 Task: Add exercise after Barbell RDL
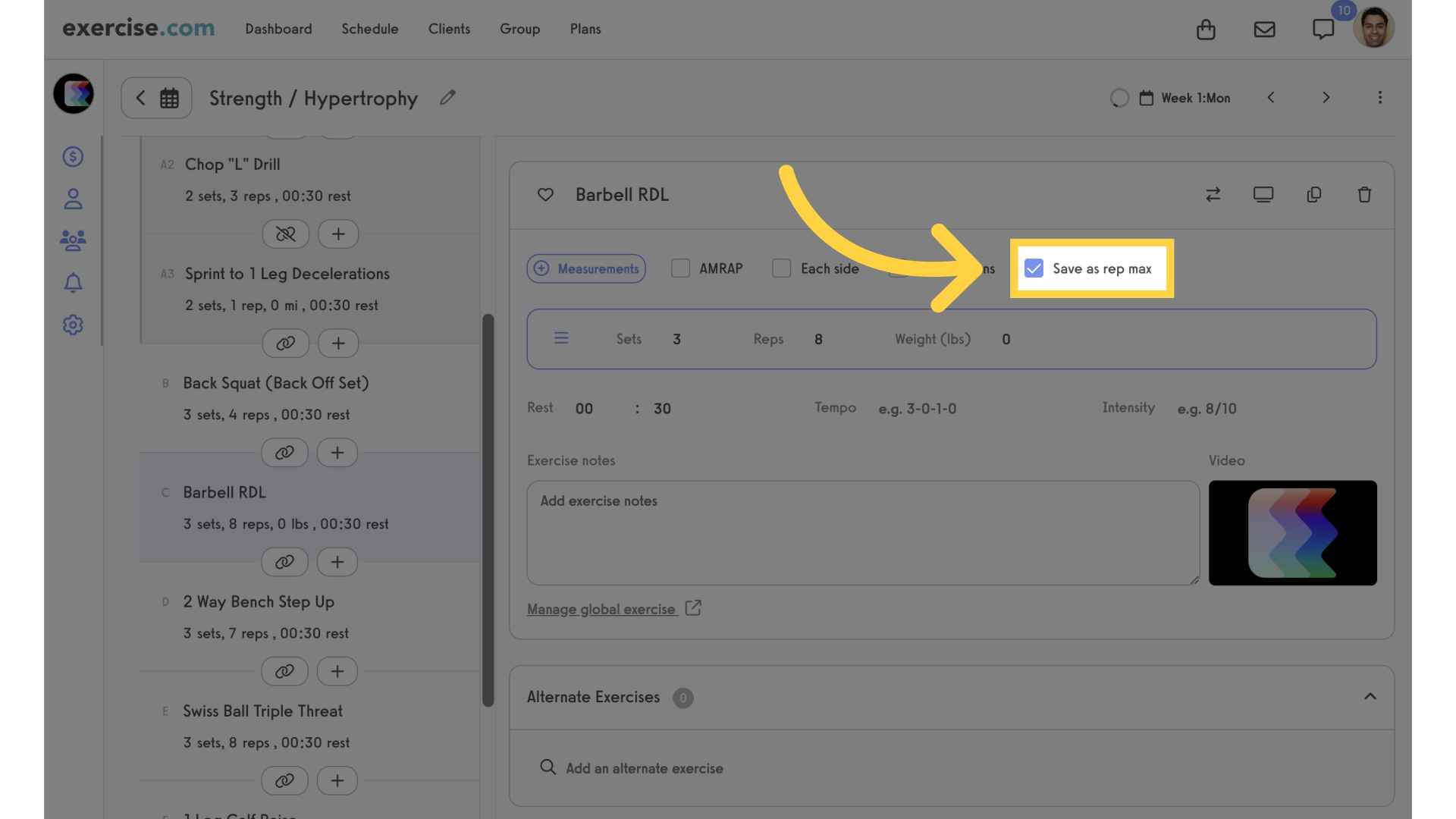coord(337,562)
